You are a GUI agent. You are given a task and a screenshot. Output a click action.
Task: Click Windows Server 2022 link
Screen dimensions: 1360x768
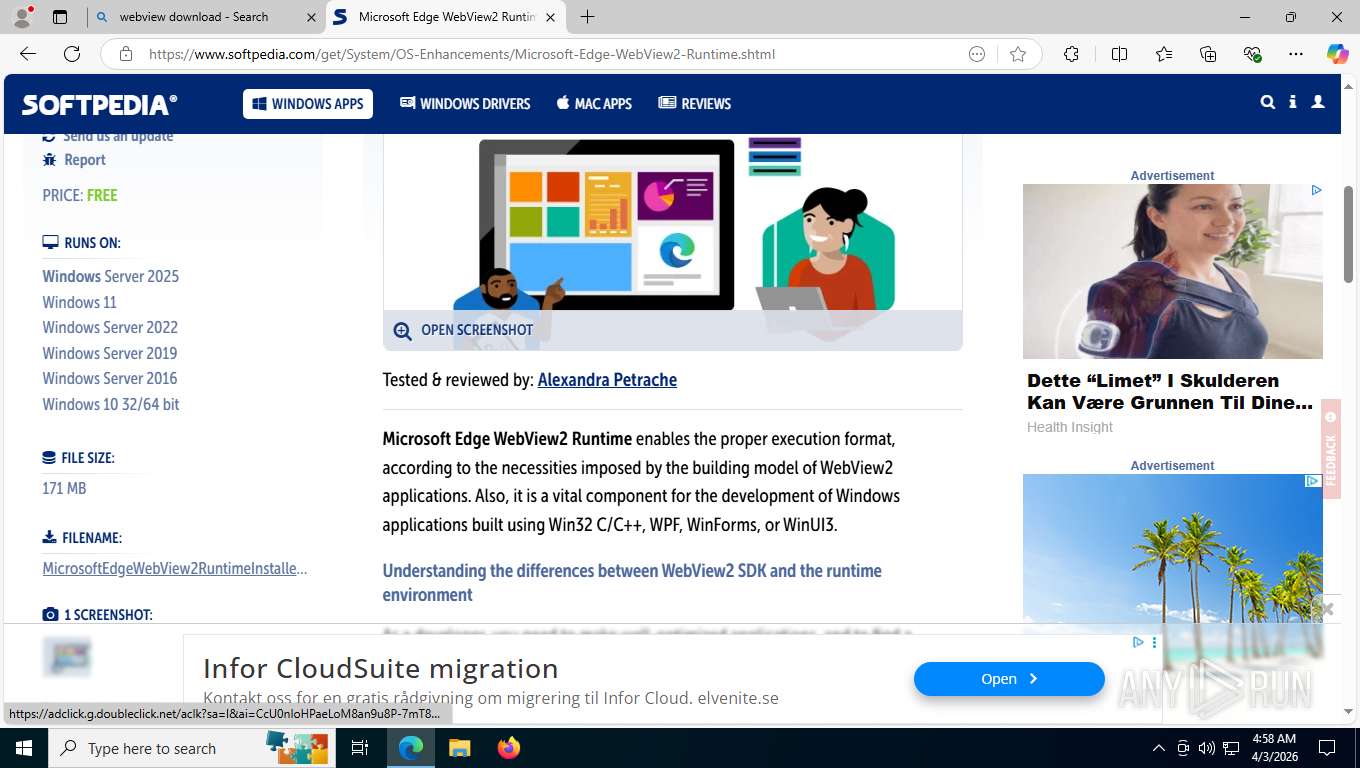pyautogui.click(x=110, y=327)
